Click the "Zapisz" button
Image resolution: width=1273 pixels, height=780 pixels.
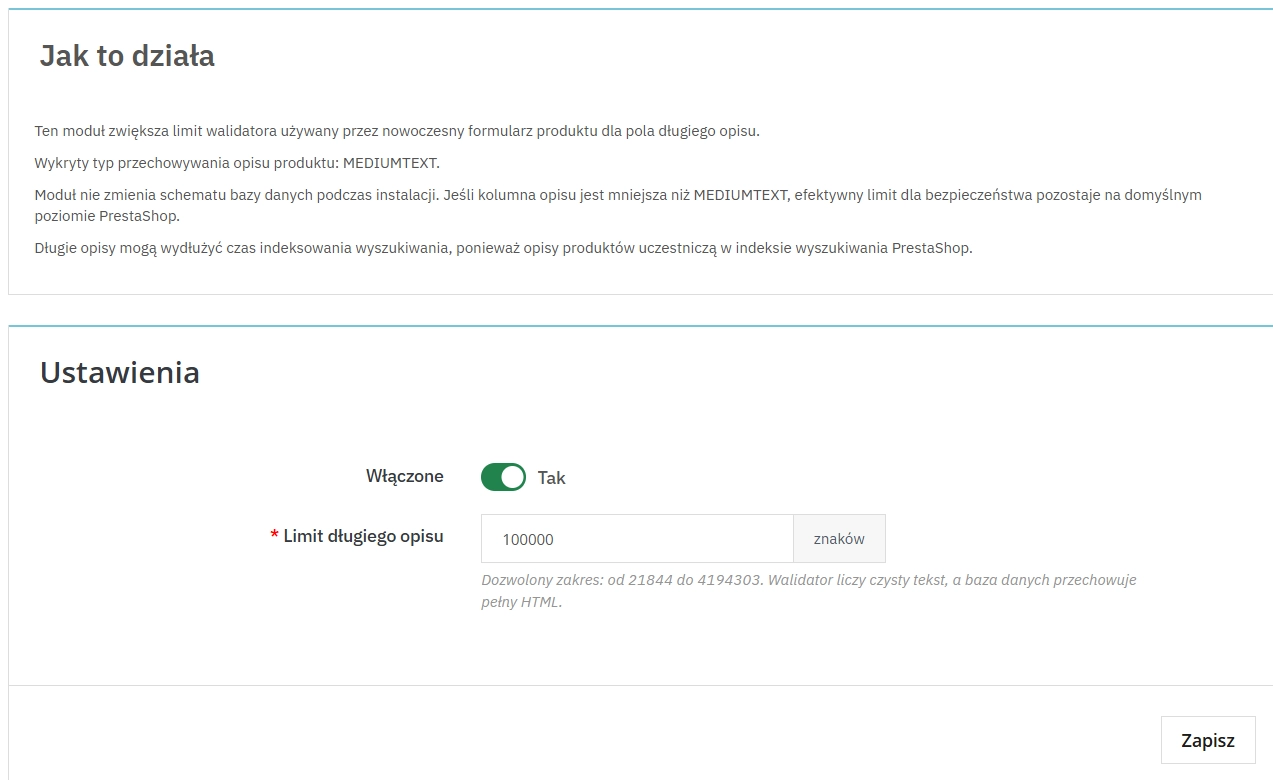tap(1207, 740)
